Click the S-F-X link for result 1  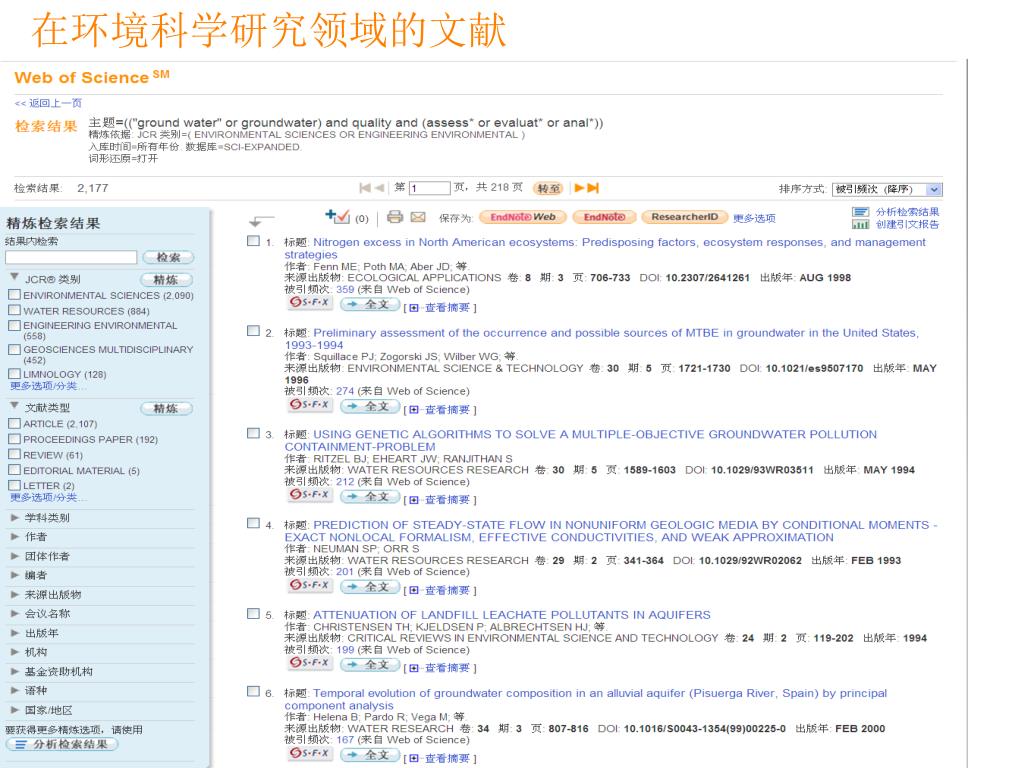click(x=310, y=303)
